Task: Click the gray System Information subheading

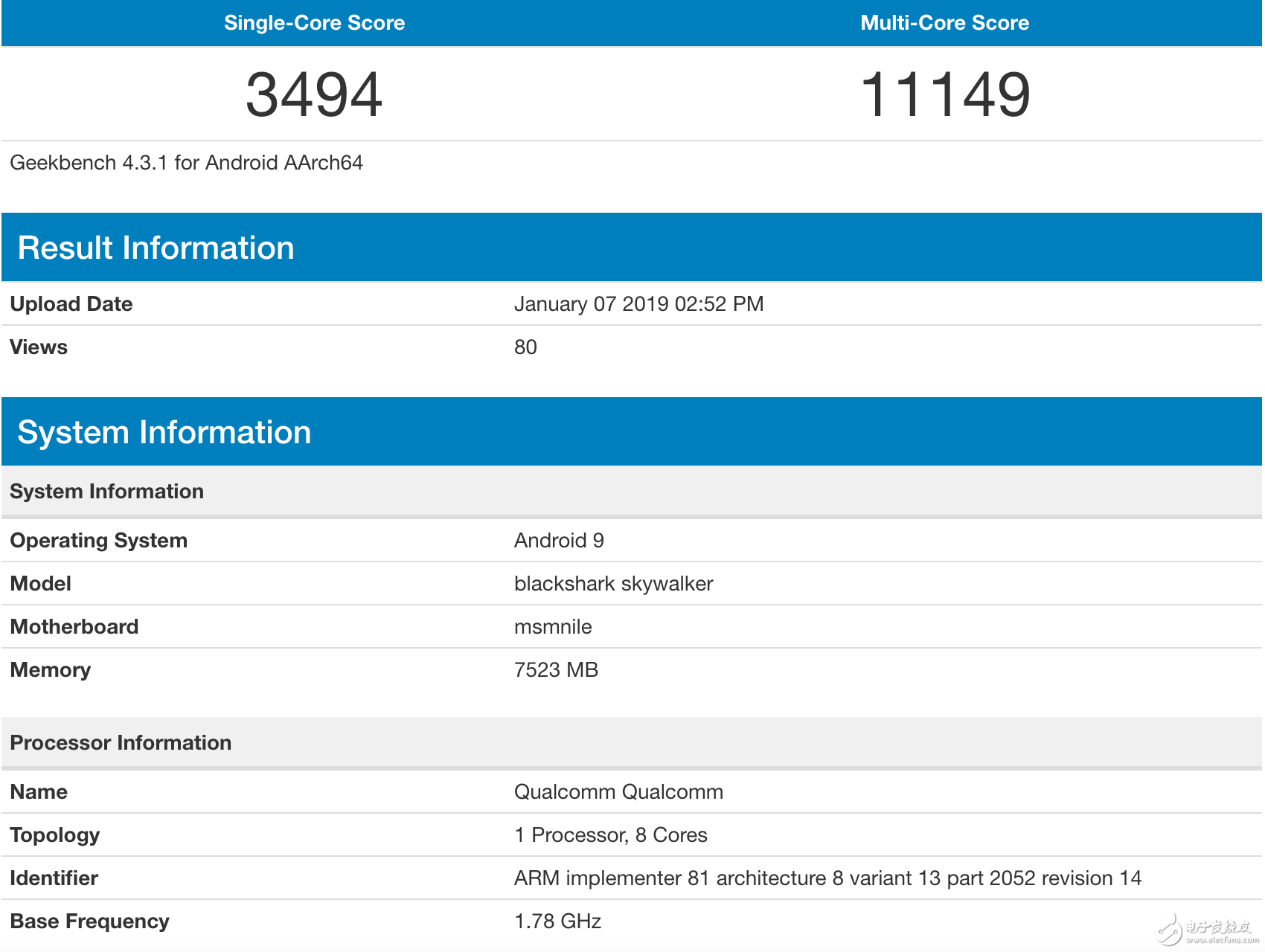Action: 106,492
